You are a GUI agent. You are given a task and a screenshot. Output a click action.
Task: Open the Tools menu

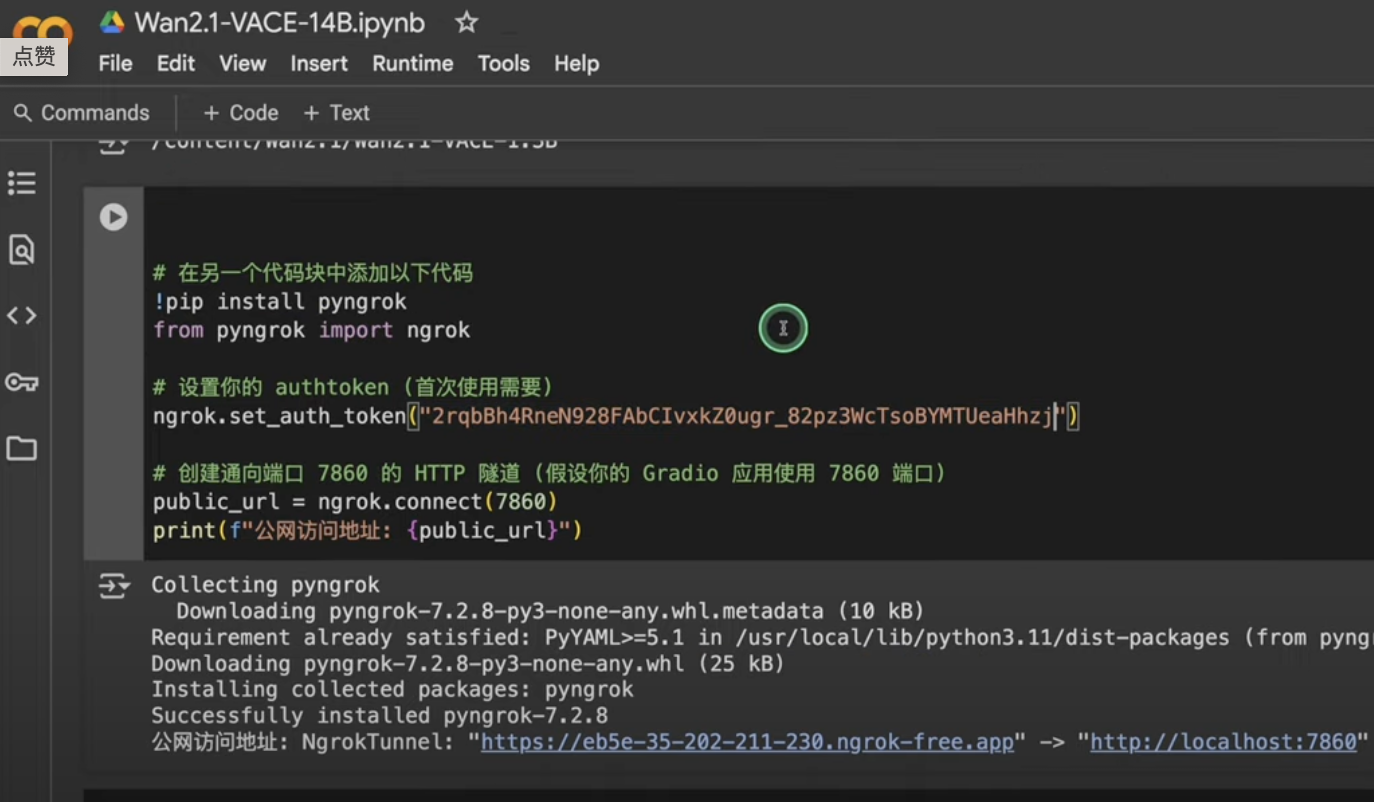click(x=503, y=63)
